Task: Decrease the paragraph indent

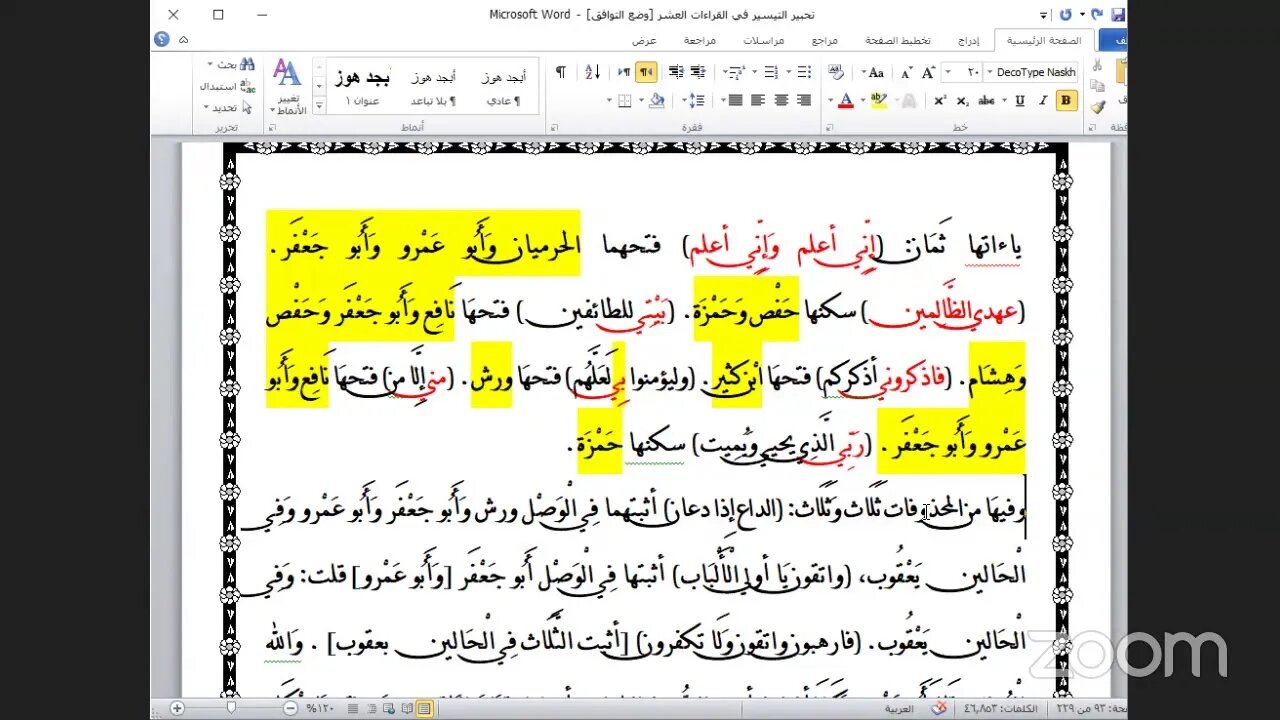Action: pyautogui.click(x=698, y=72)
